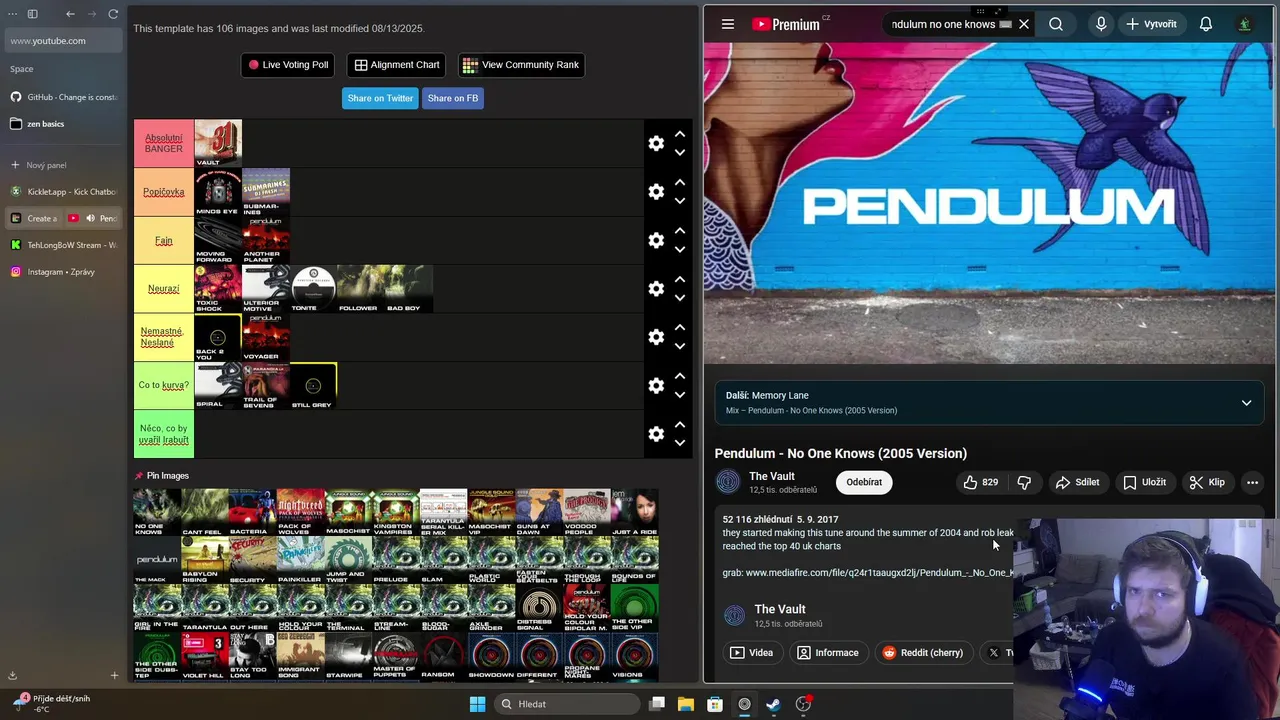Click the YouTube search magnifier icon
Screen dimensions: 1280x720
[x=1056, y=24]
